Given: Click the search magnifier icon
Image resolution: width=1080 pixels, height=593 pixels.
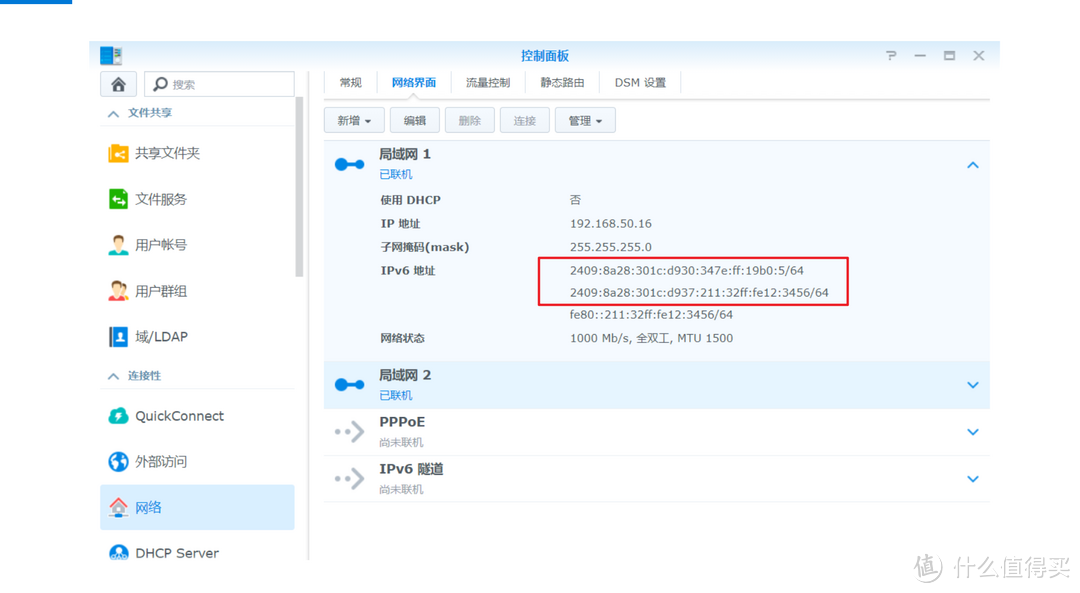Looking at the screenshot, I should pyautogui.click(x=160, y=84).
